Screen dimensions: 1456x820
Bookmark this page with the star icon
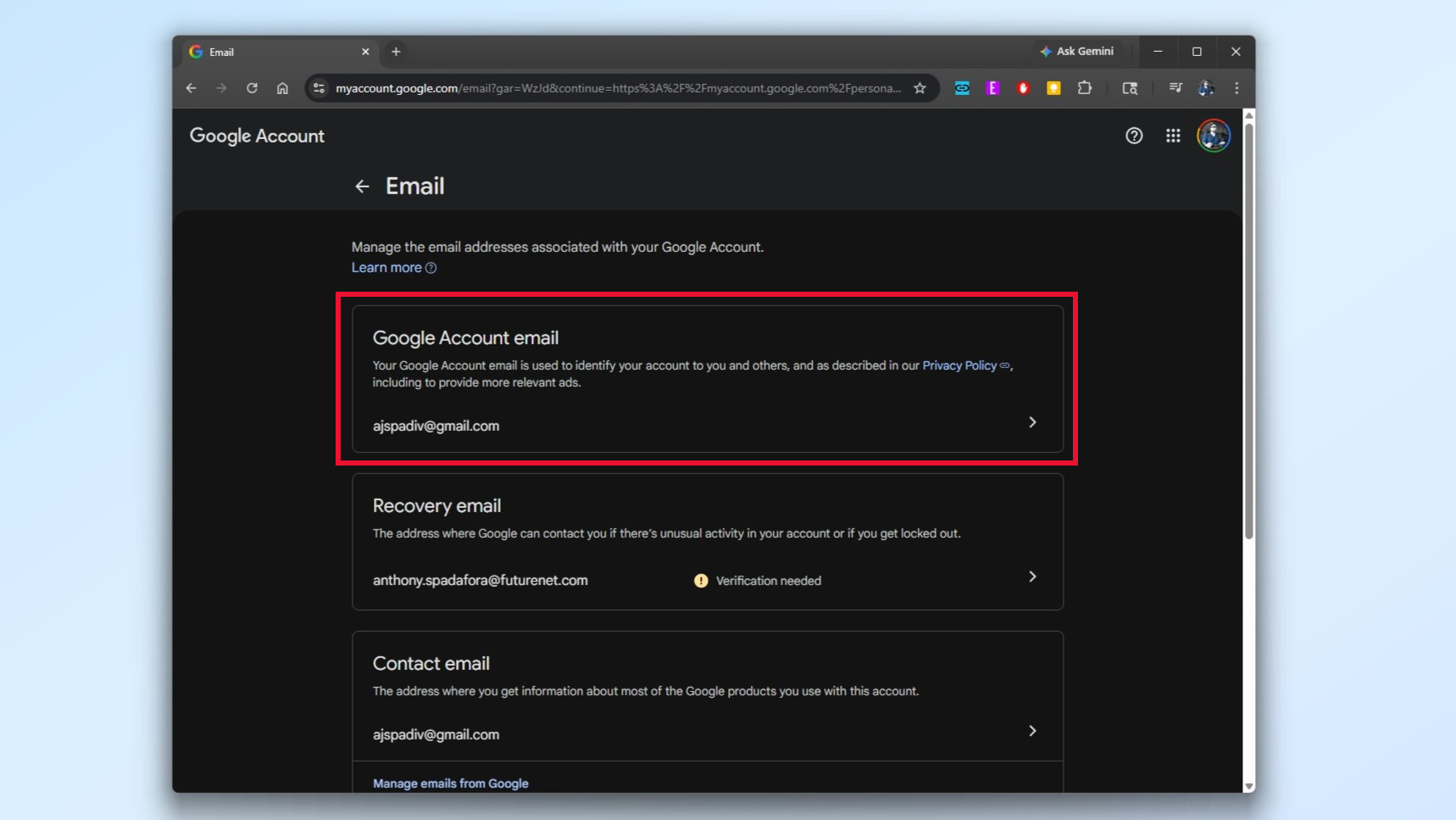coord(920,87)
